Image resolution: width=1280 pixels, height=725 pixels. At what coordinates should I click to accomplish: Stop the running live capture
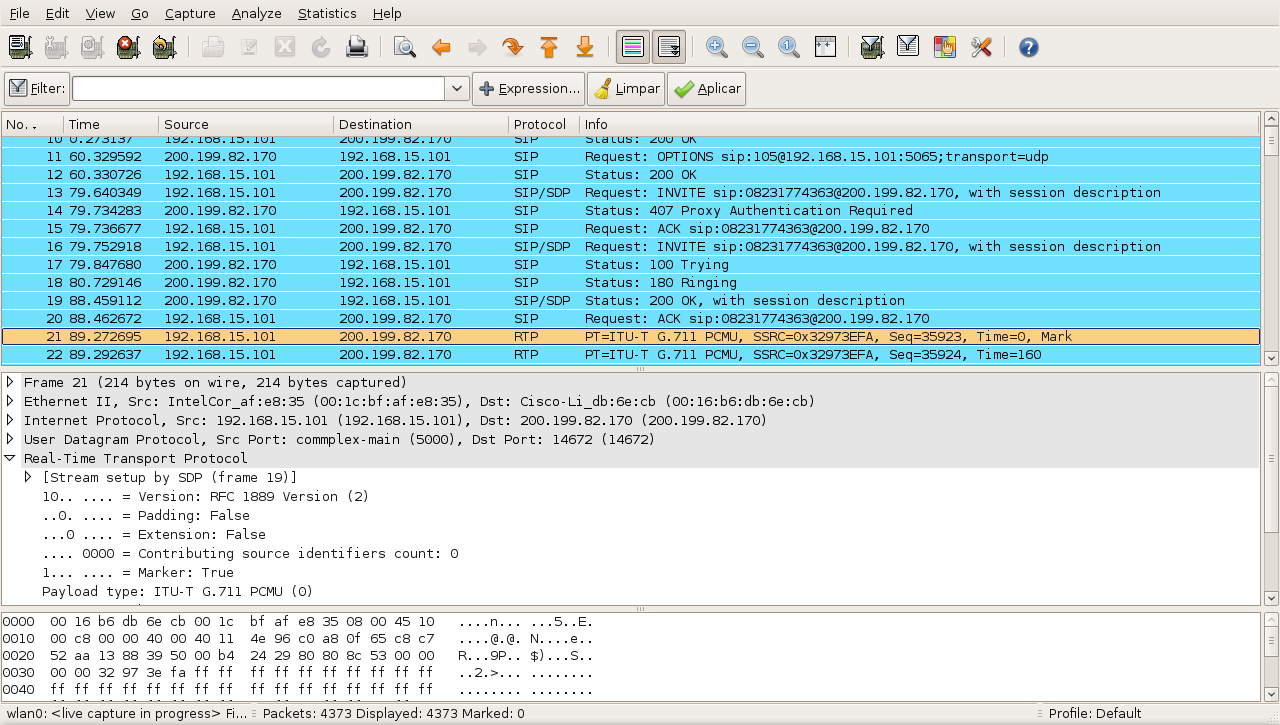click(x=128, y=47)
